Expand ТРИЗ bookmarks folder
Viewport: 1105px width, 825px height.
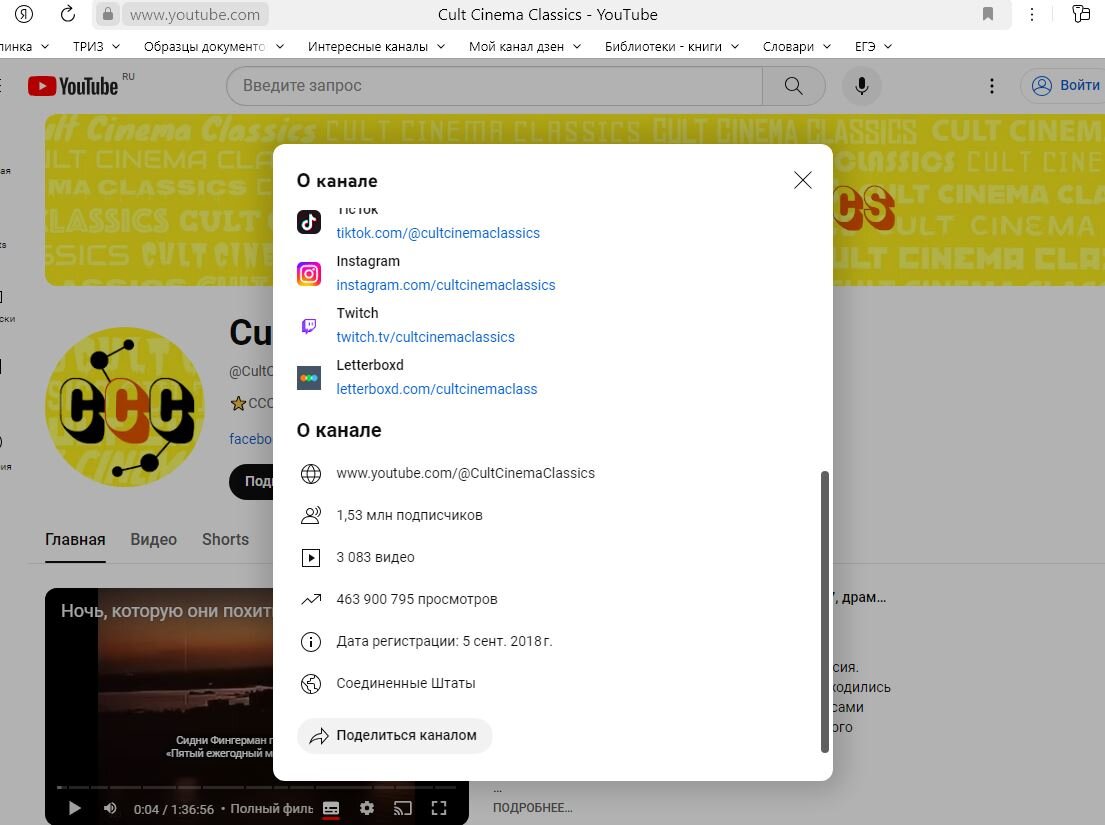(97, 46)
